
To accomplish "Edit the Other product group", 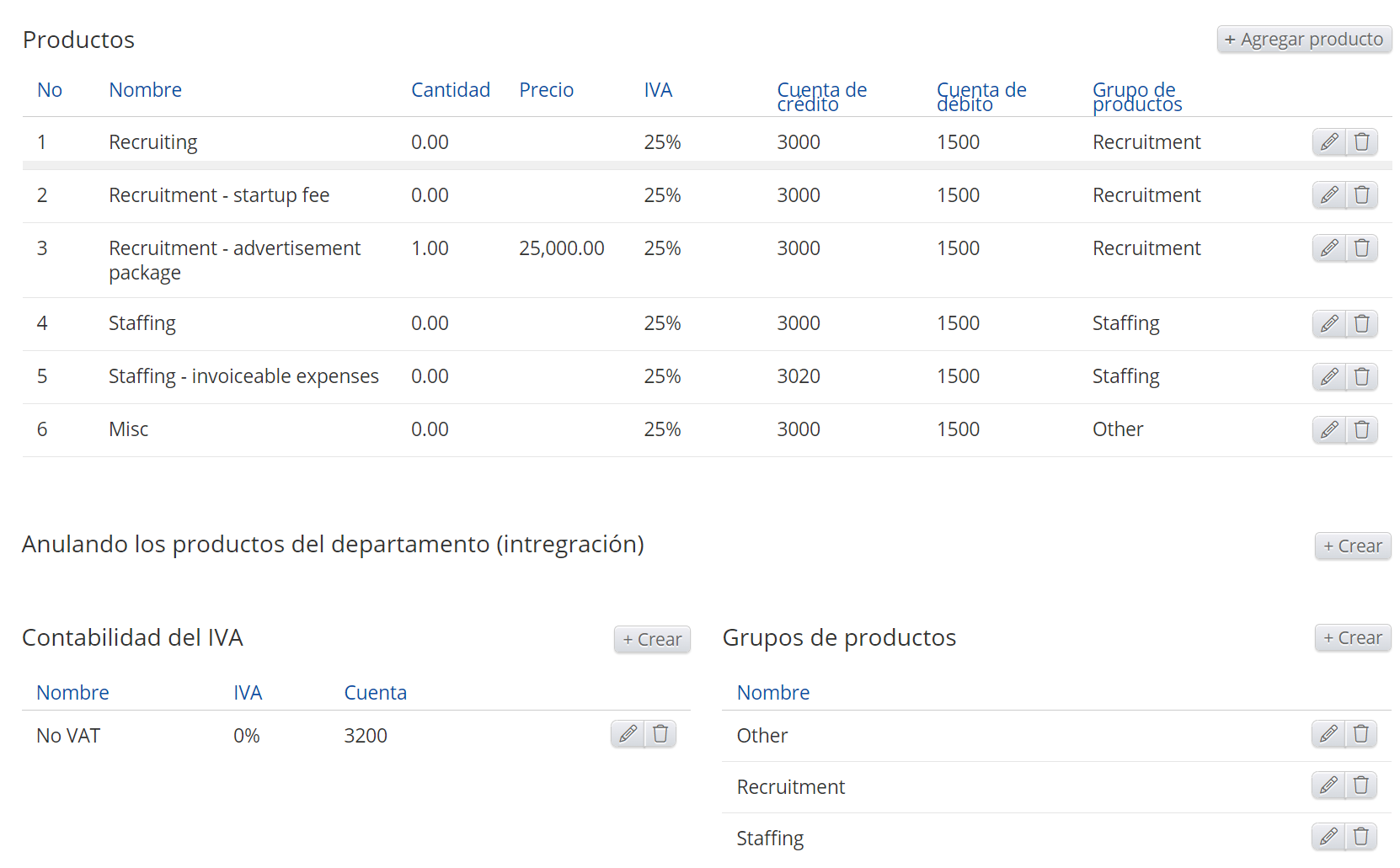I will tap(1328, 734).
